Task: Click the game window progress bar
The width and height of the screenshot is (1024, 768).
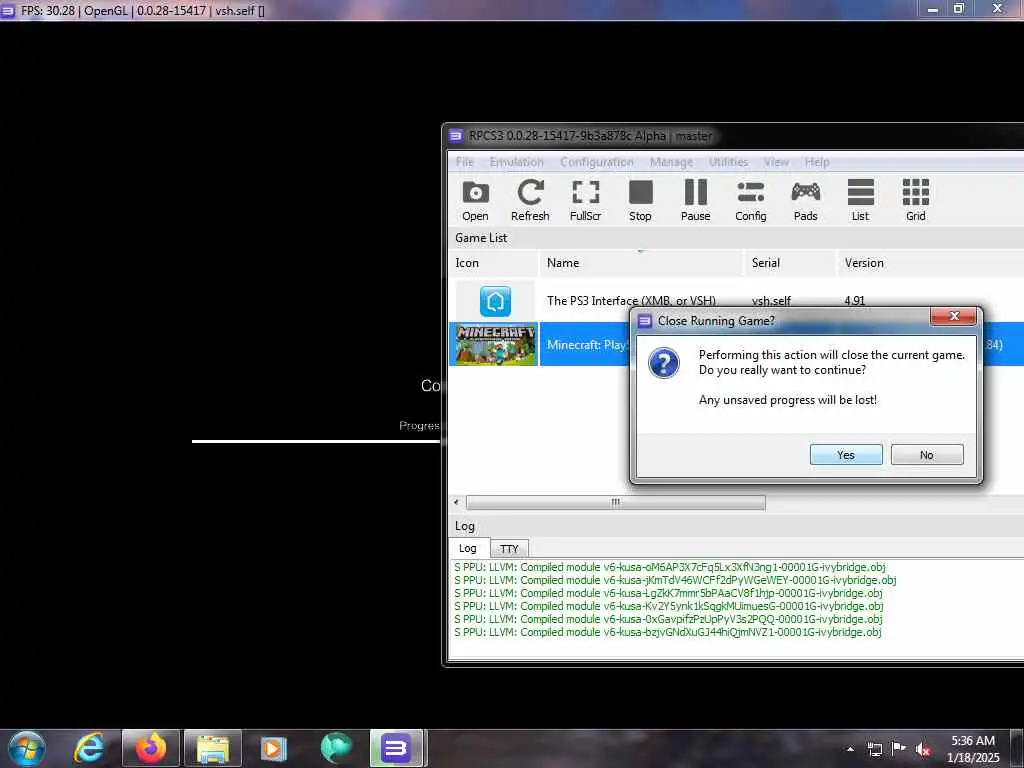Action: 316,441
